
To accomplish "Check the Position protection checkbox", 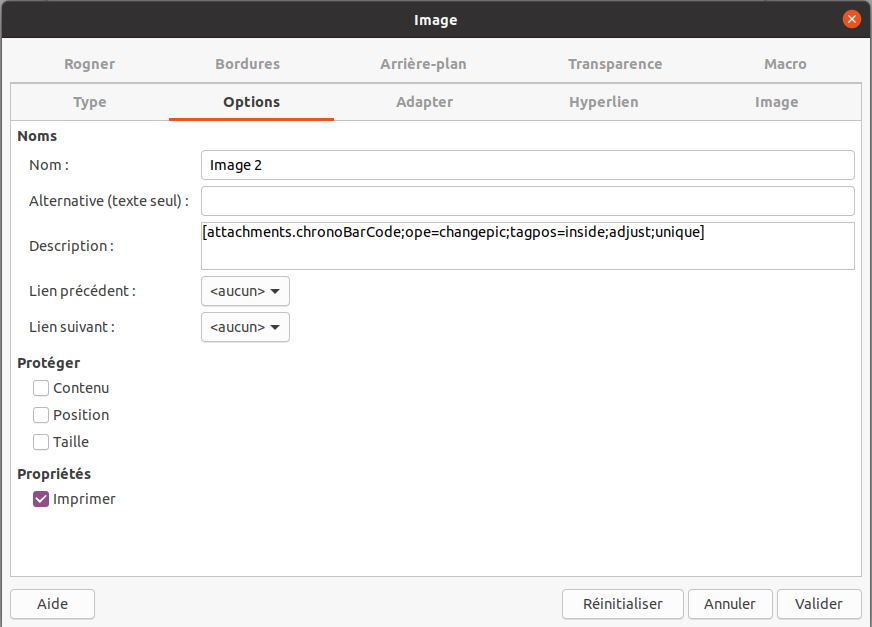I will coord(41,415).
